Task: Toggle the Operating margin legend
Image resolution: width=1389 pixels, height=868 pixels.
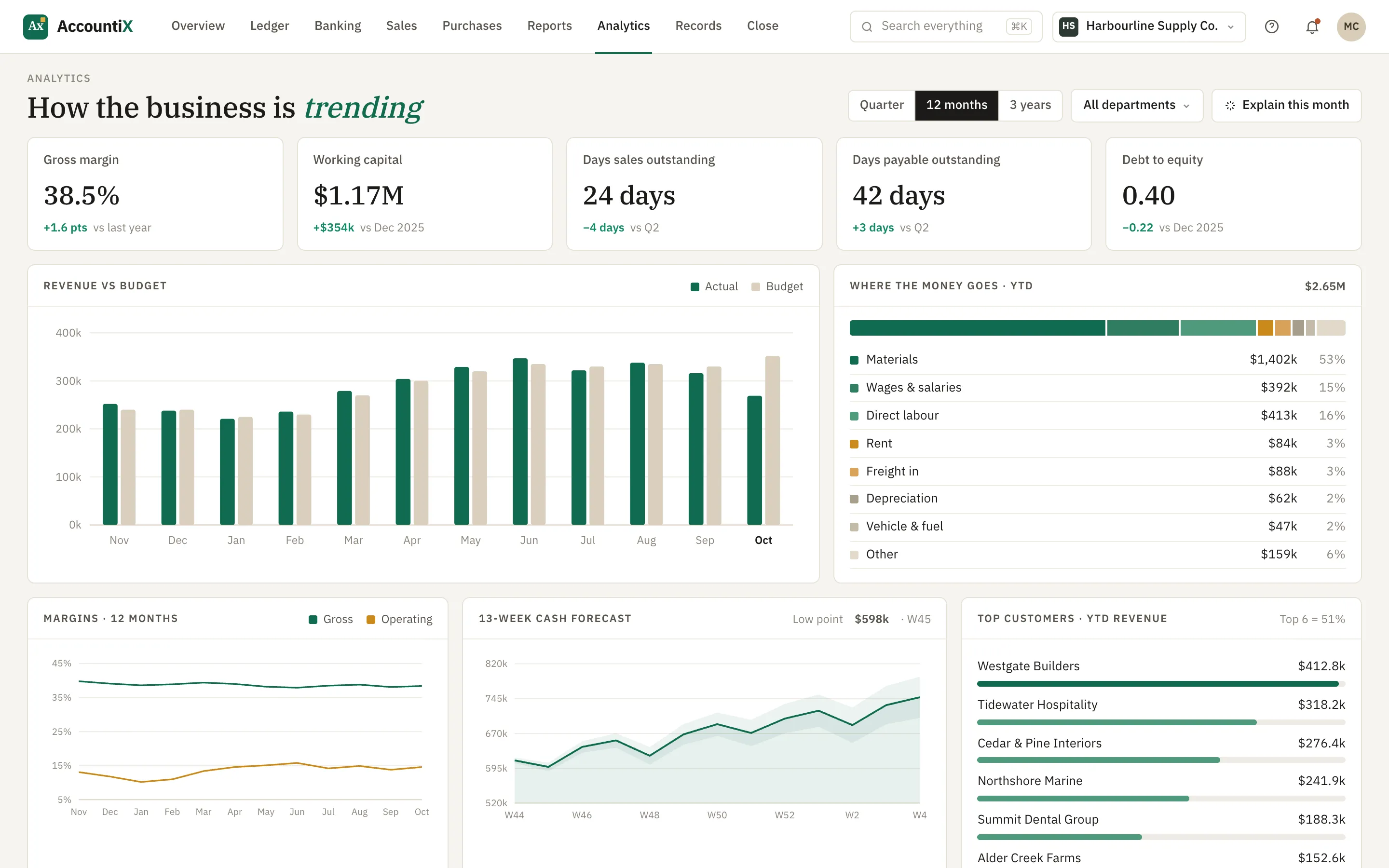Action: coord(399,620)
